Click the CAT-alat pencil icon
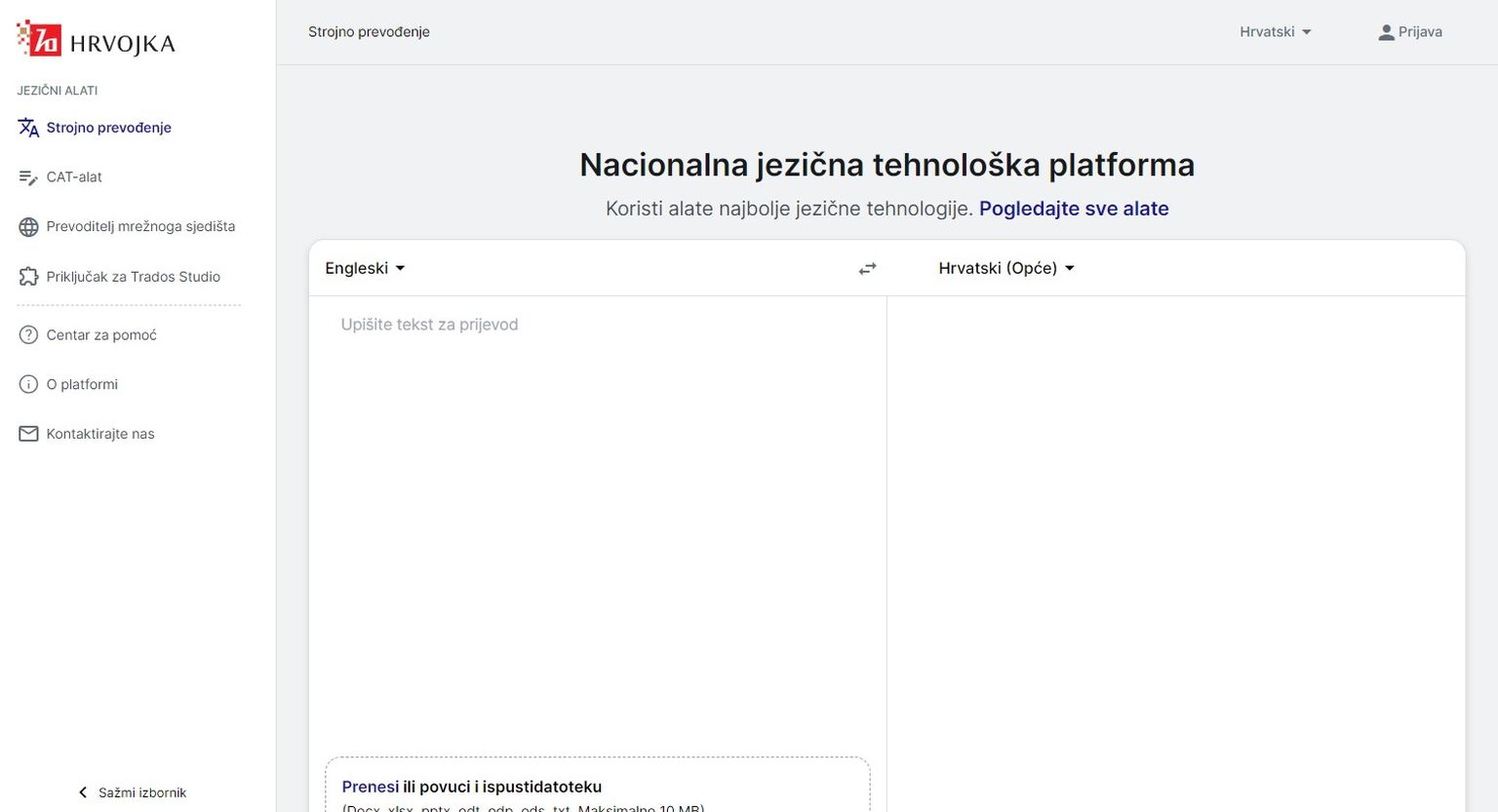Screen dimensions: 1498x812 click(x=28, y=177)
